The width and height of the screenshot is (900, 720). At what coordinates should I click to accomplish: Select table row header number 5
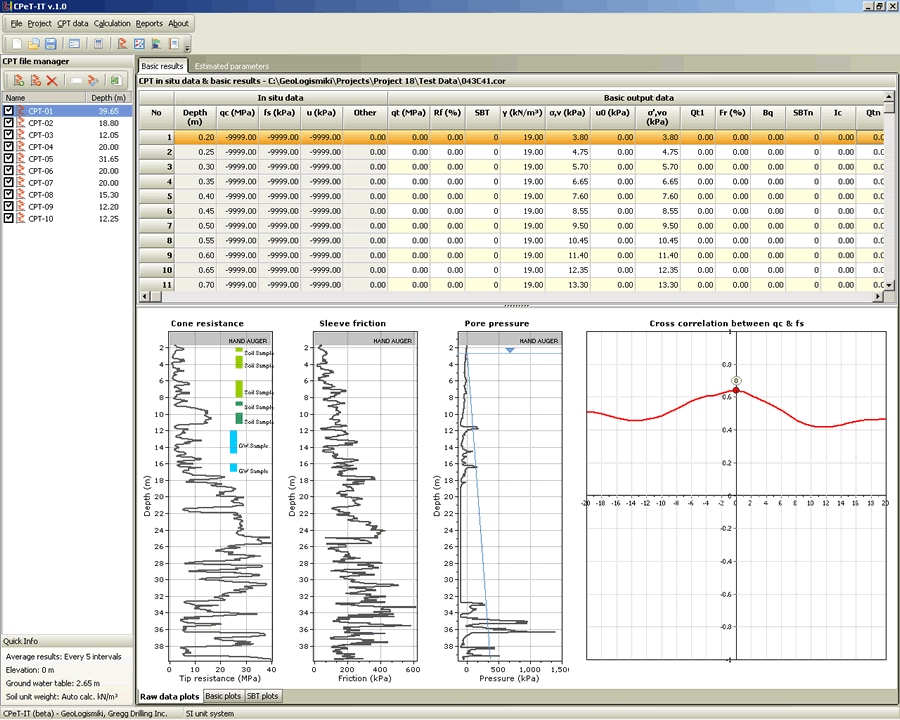click(157, 196)
